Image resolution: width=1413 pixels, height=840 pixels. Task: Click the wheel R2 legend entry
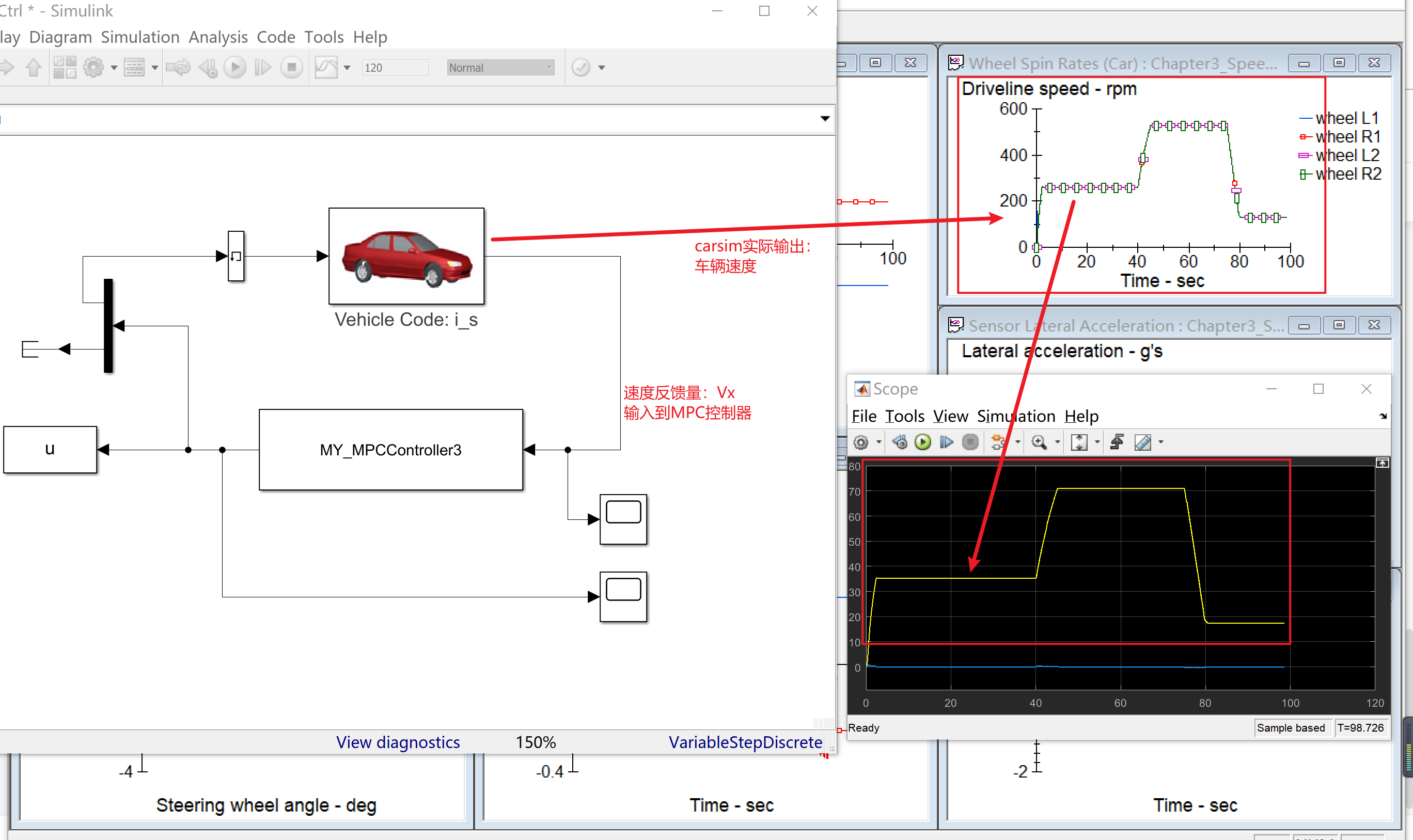(1340, 175)
